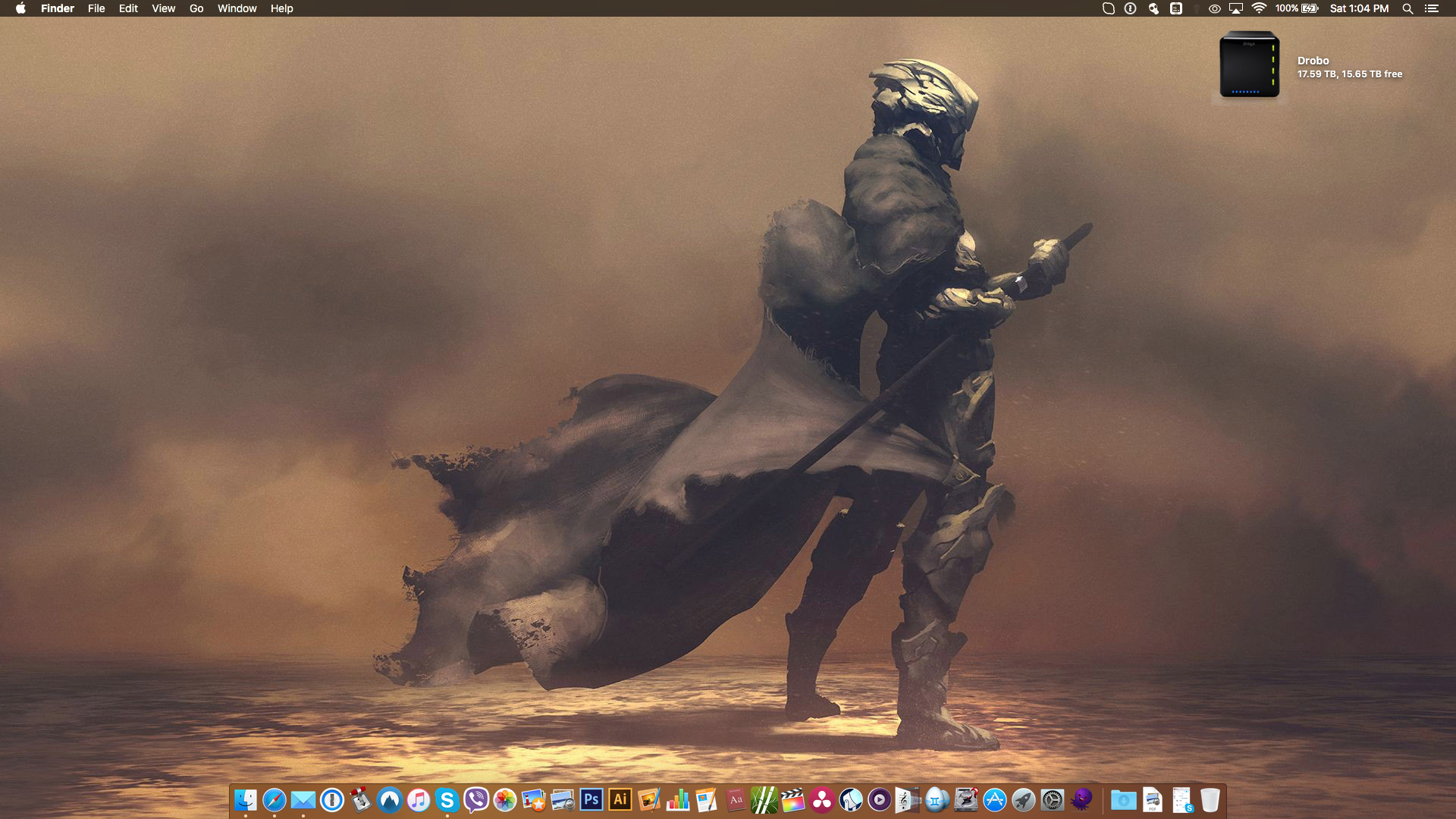The image size is (1456, 819).
Task: Launch Final Cut Pro from the Dock
Action: coord(792,799)
